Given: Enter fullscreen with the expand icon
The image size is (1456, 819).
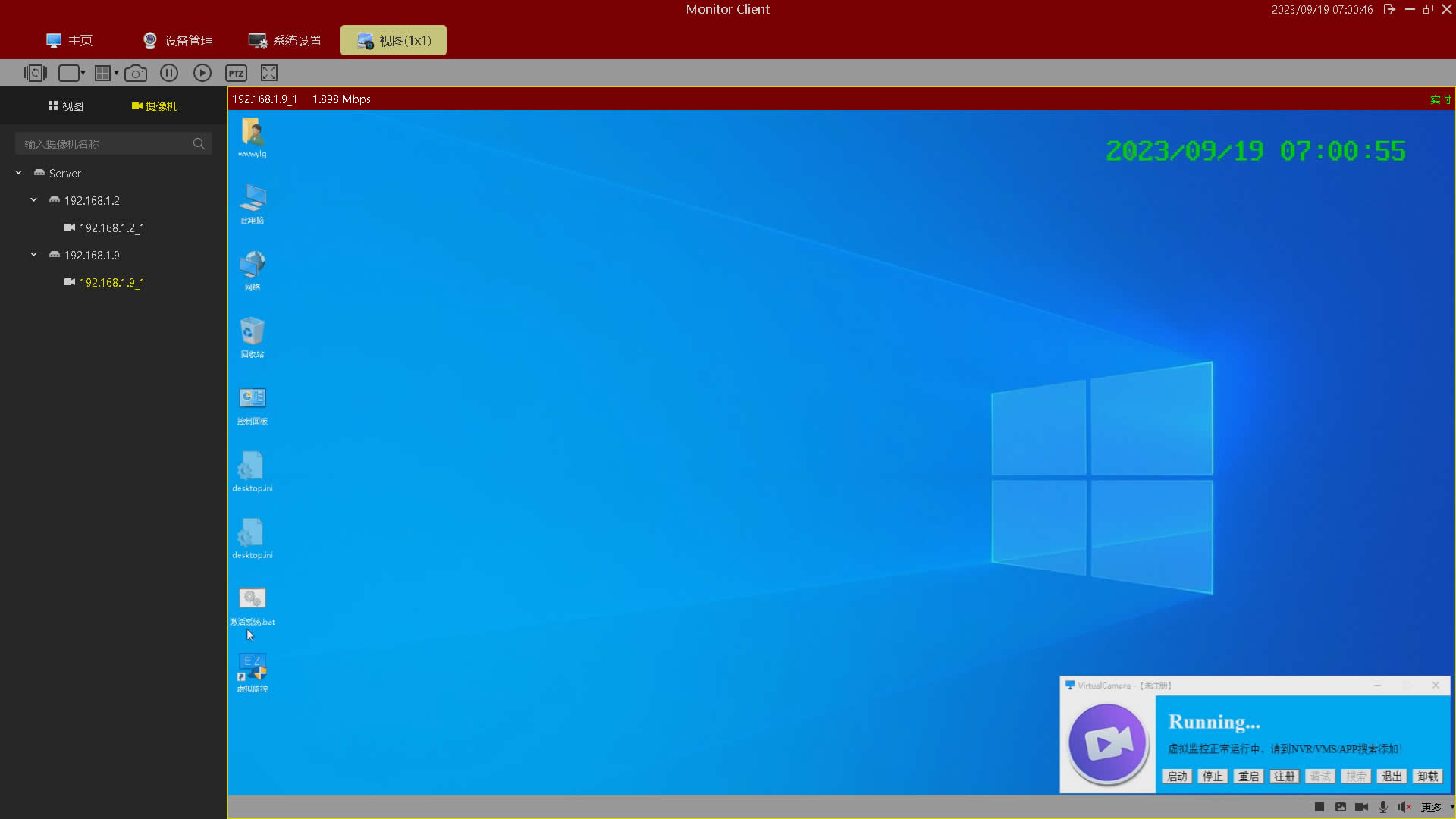Looking at the screenshot, I should tap(269, 73).
